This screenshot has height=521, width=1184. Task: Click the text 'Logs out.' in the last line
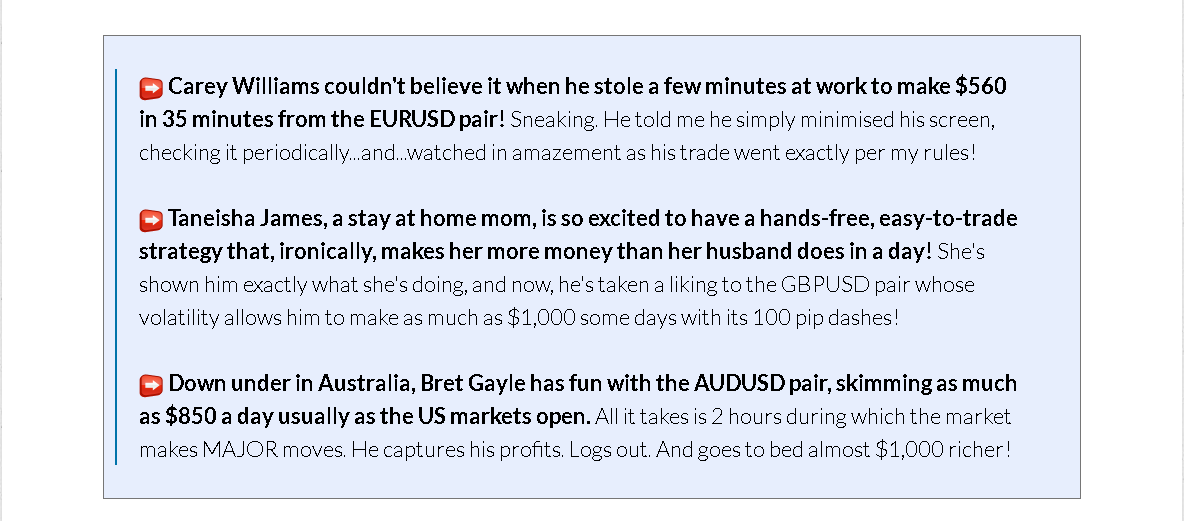click(x=610, y=450)
